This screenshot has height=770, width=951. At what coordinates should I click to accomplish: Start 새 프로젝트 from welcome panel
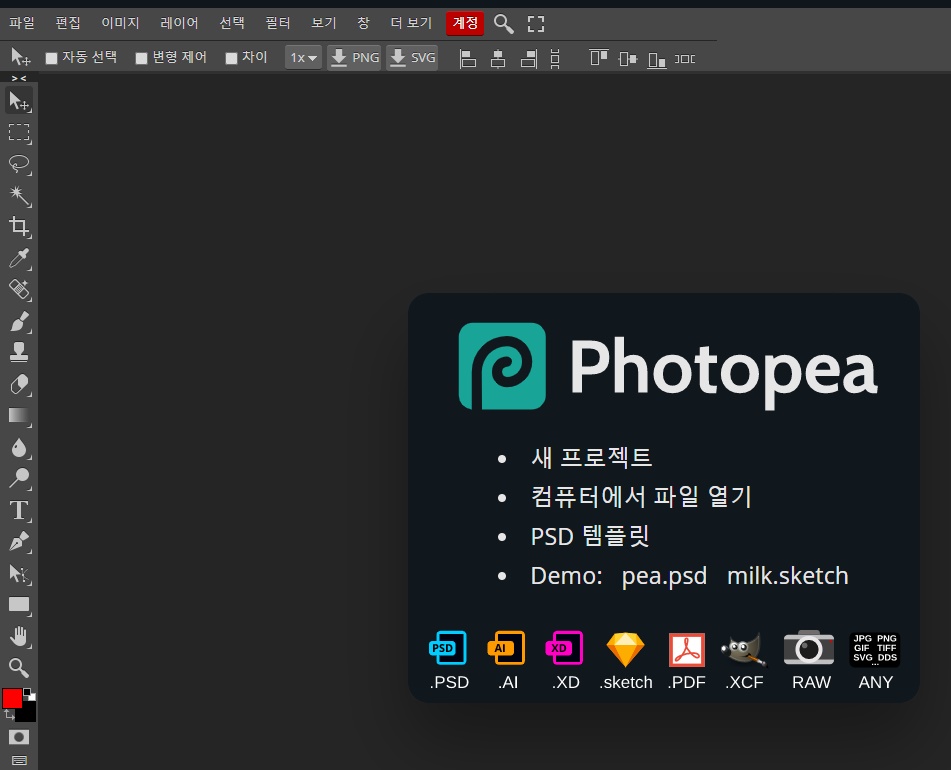coord(591,457)
